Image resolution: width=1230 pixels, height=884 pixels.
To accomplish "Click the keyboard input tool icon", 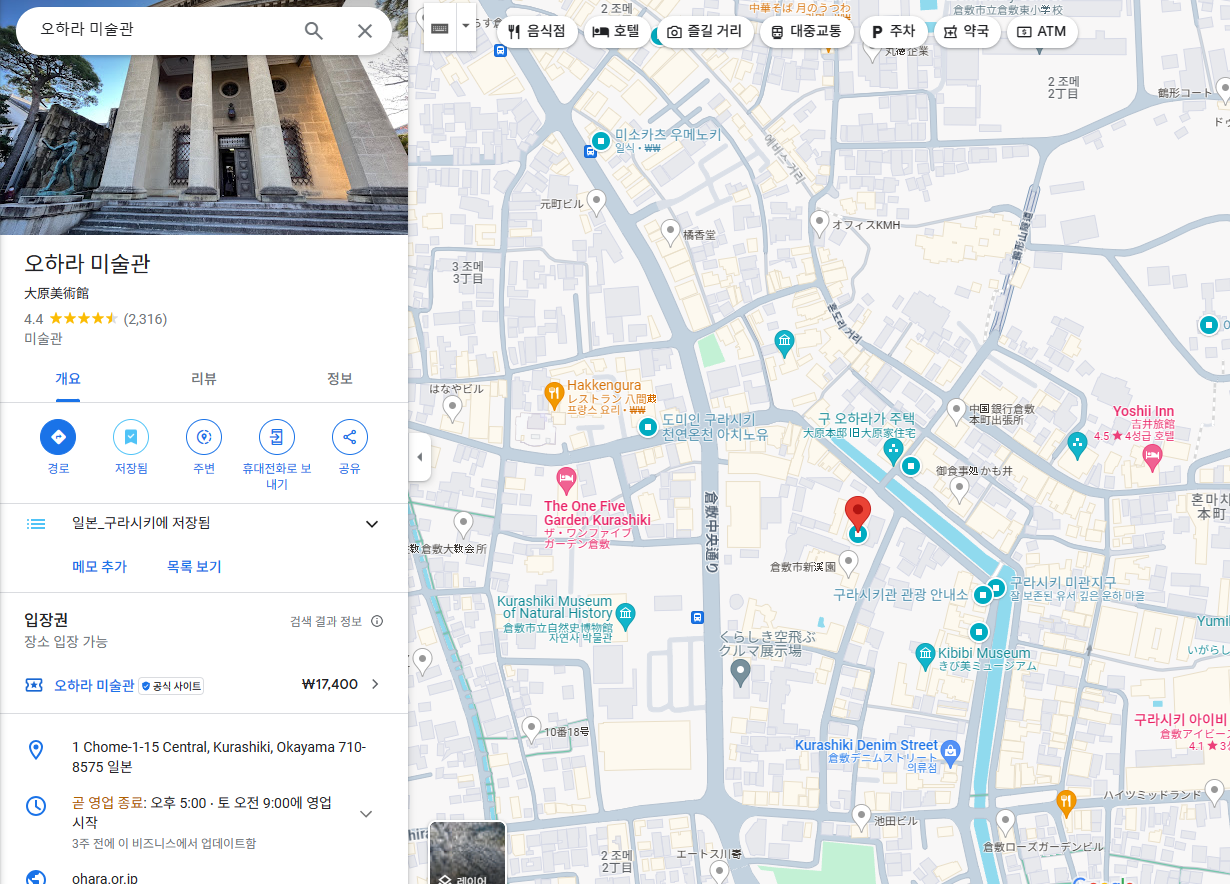I will 440,28.
